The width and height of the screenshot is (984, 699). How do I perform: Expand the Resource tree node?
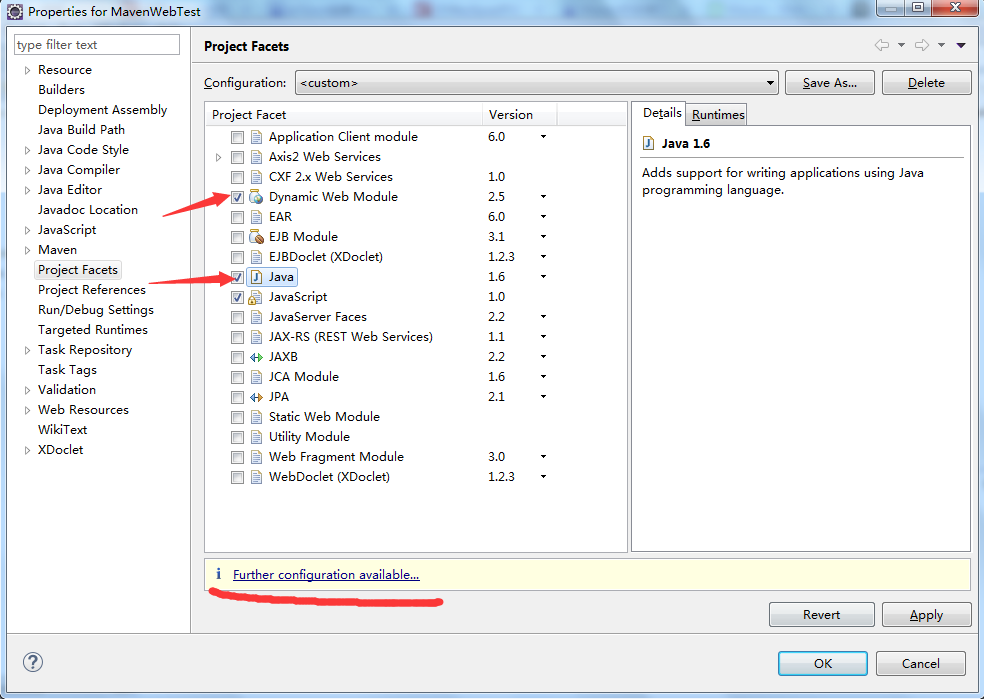pyautogui.click(x=27, y=70)
